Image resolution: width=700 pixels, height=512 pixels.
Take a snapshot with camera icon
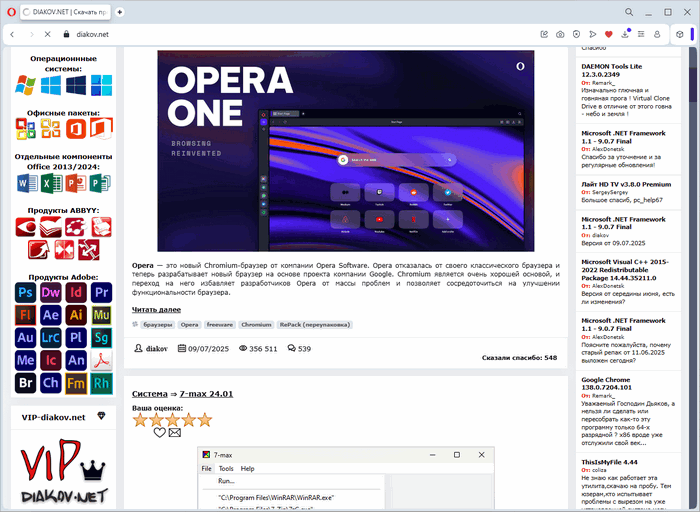coord(560,34)
